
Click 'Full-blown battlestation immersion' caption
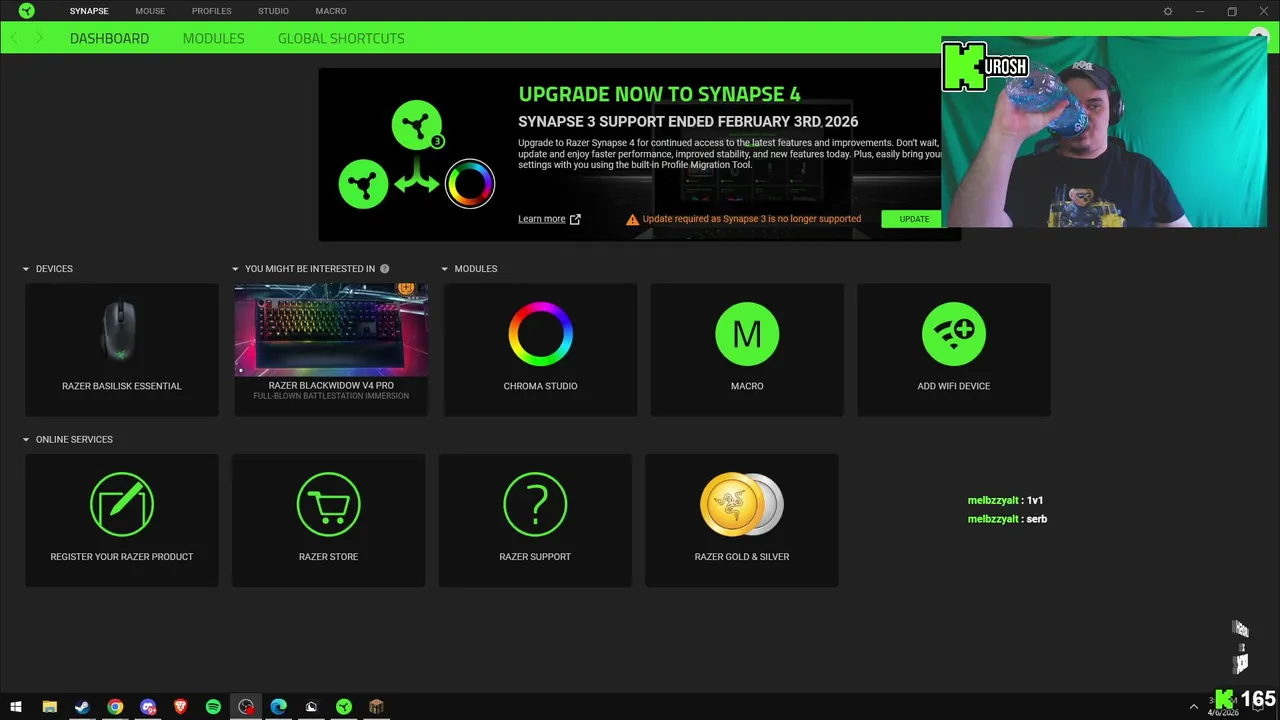[331, 396]
